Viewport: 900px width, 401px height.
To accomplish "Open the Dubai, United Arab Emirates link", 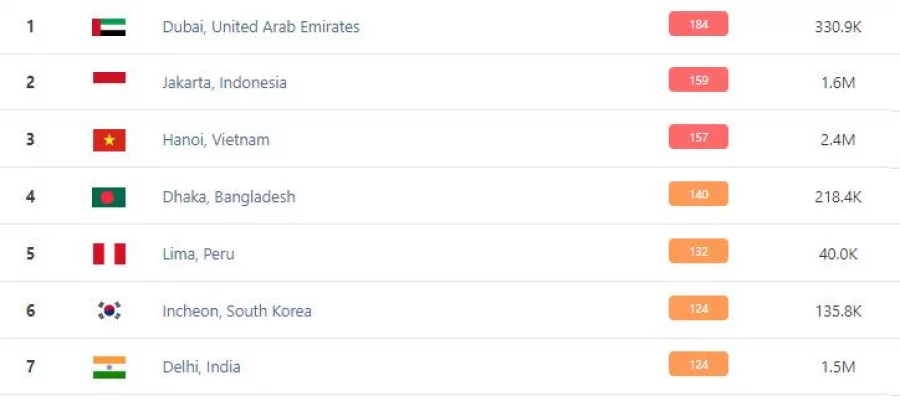I will pyautogui.click(x=261, y=27).
